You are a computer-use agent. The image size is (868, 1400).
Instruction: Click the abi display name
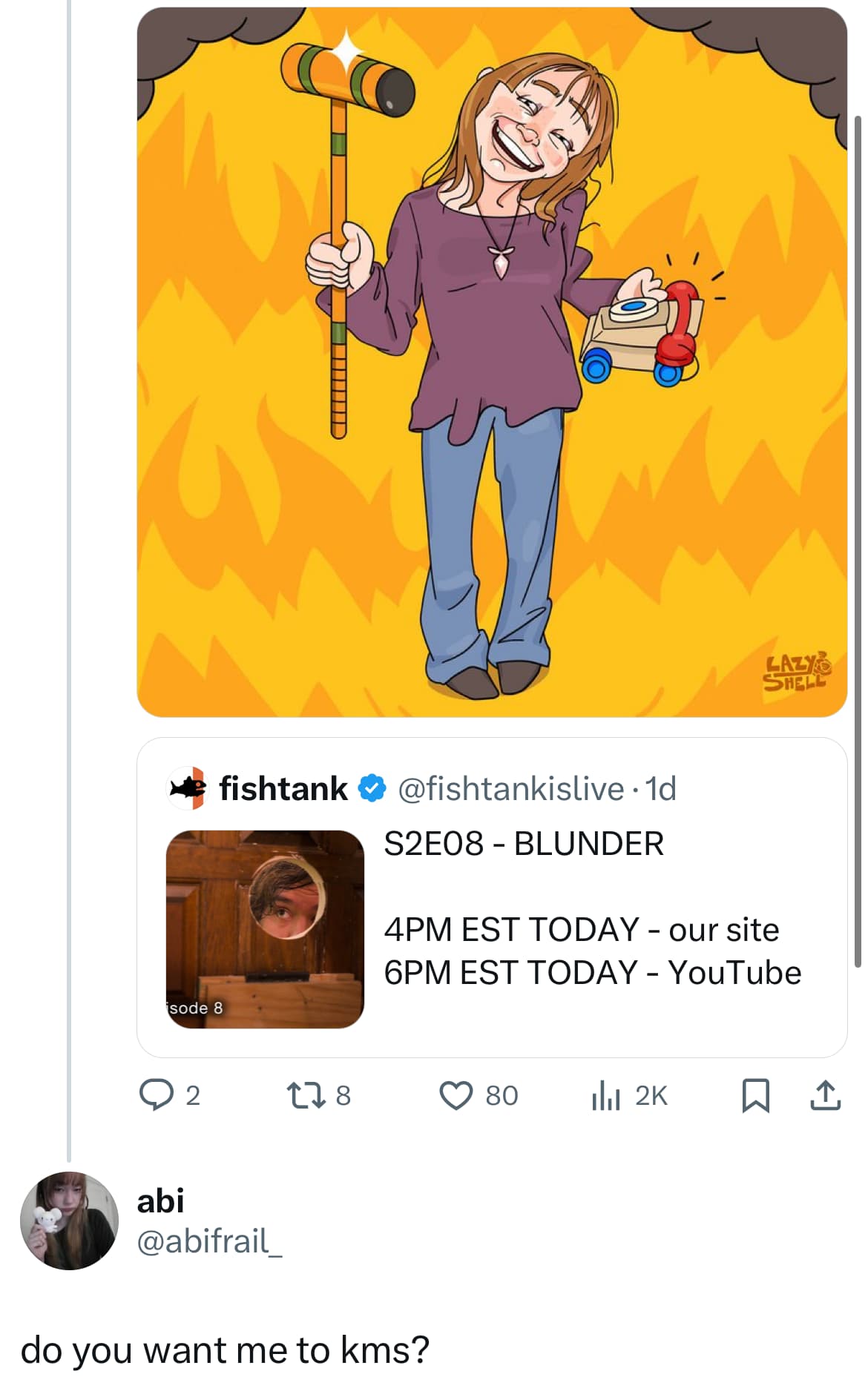pyautogui.click(x=160, y=1201)
